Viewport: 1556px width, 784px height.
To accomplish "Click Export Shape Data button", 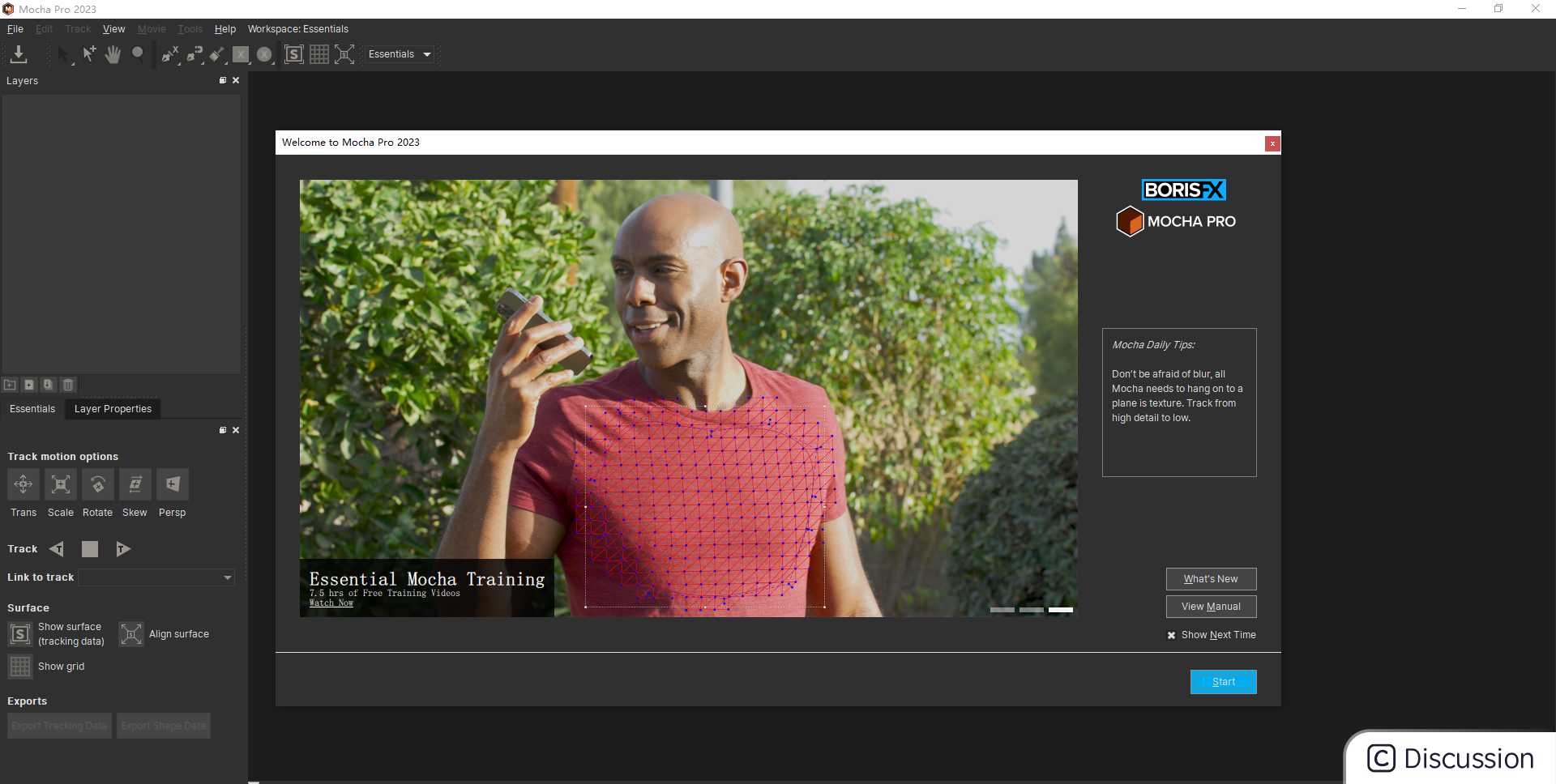I will click(x=164, y=726).
